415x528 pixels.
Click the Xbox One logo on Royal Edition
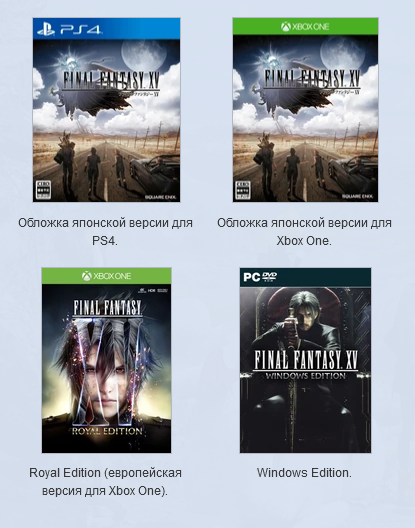click(x=106, y=276)
